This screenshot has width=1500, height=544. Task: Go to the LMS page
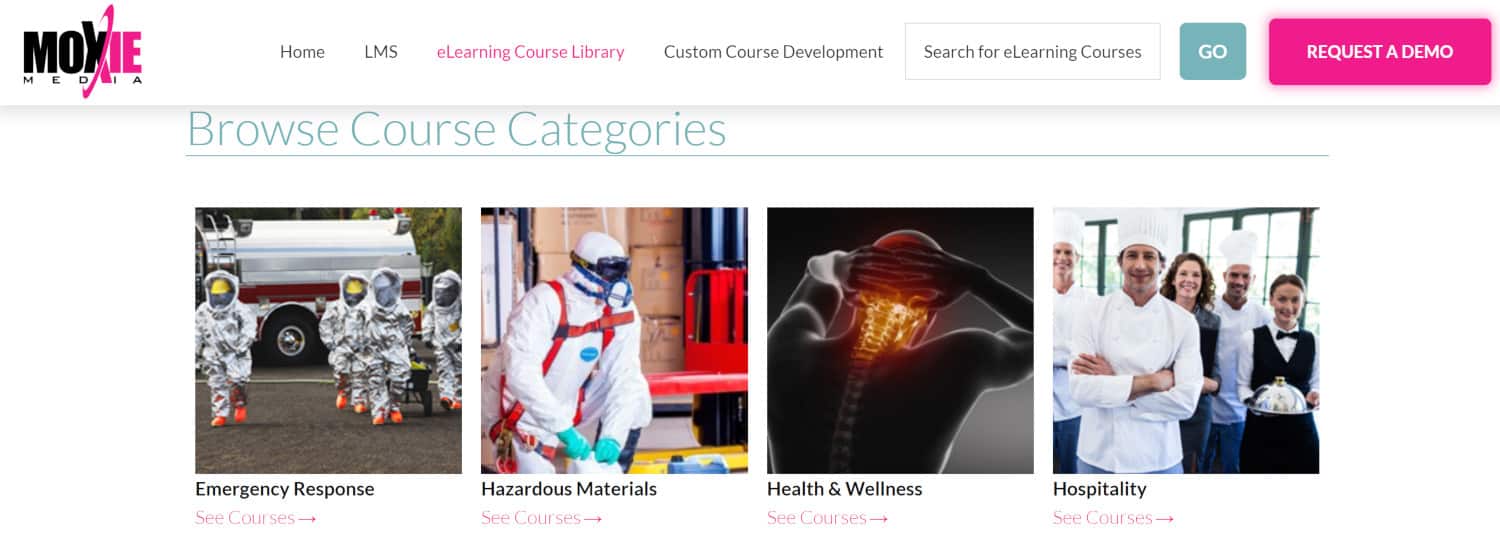tap(381, 52)
